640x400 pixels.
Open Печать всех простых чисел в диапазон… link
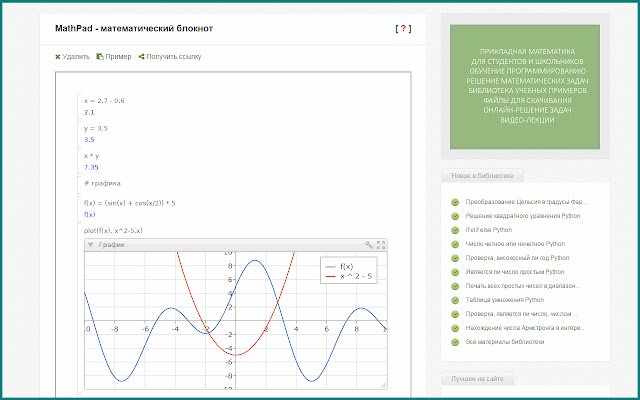523,286
